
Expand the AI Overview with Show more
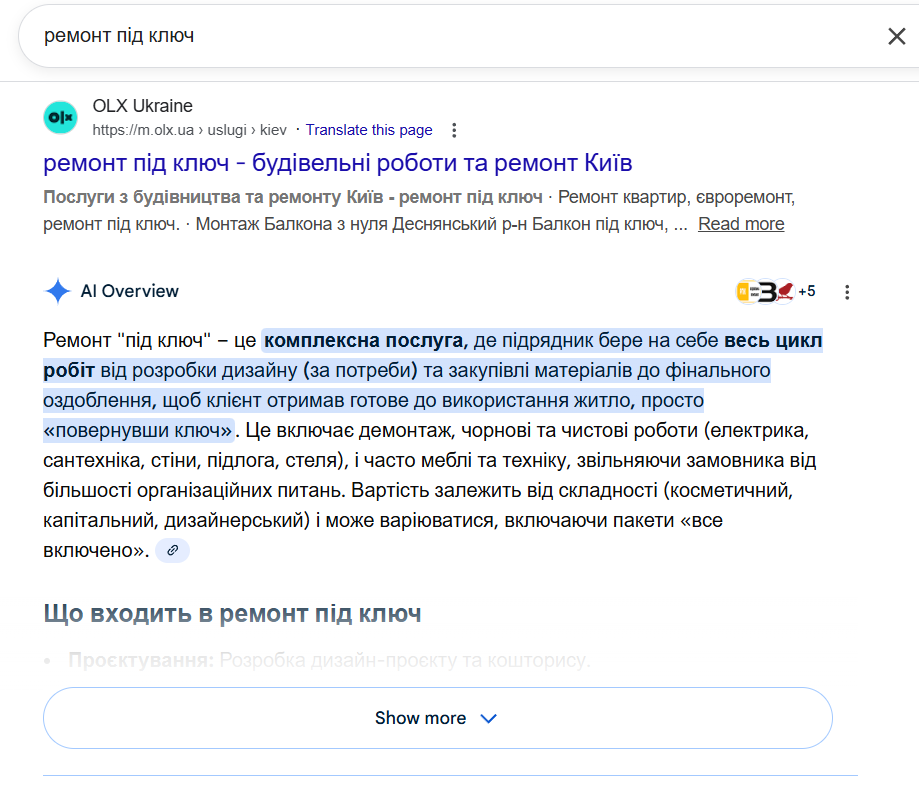tap(437, 717)
